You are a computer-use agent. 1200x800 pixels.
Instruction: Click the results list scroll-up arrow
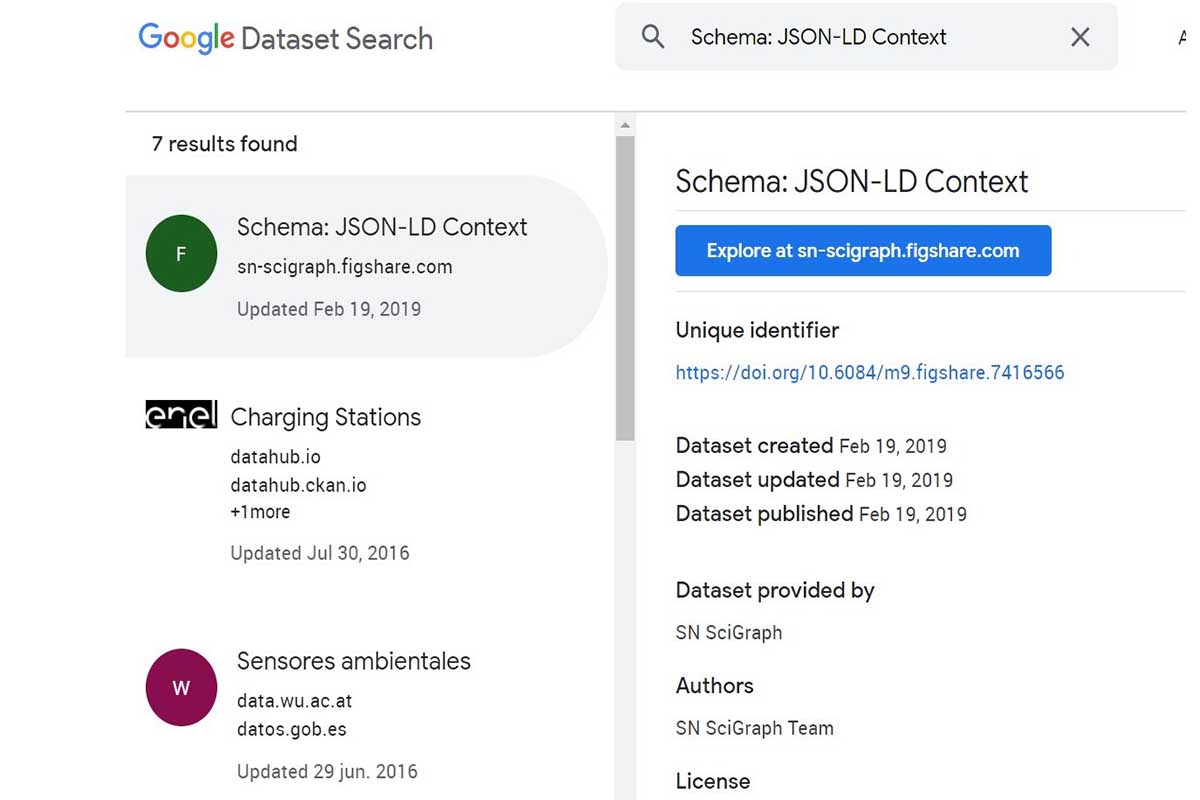coord(625,125)
